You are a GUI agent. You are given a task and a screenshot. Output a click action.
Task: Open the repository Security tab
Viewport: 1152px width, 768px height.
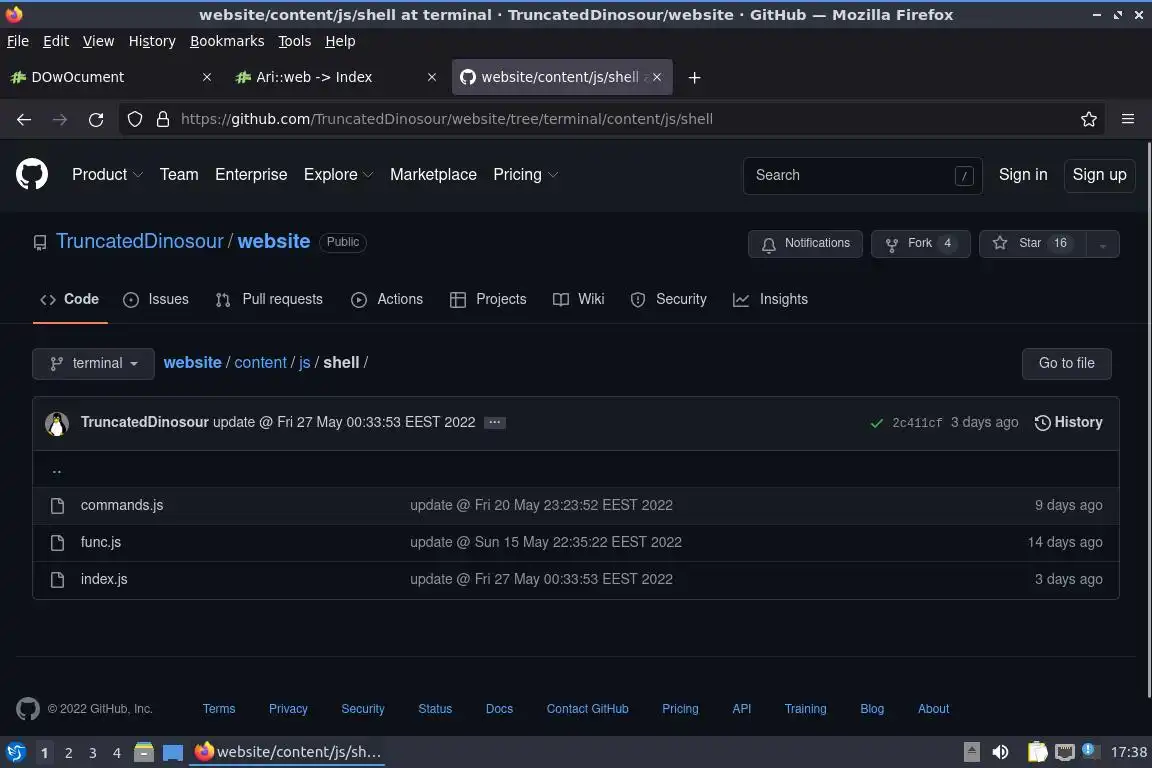pos(669,300)
